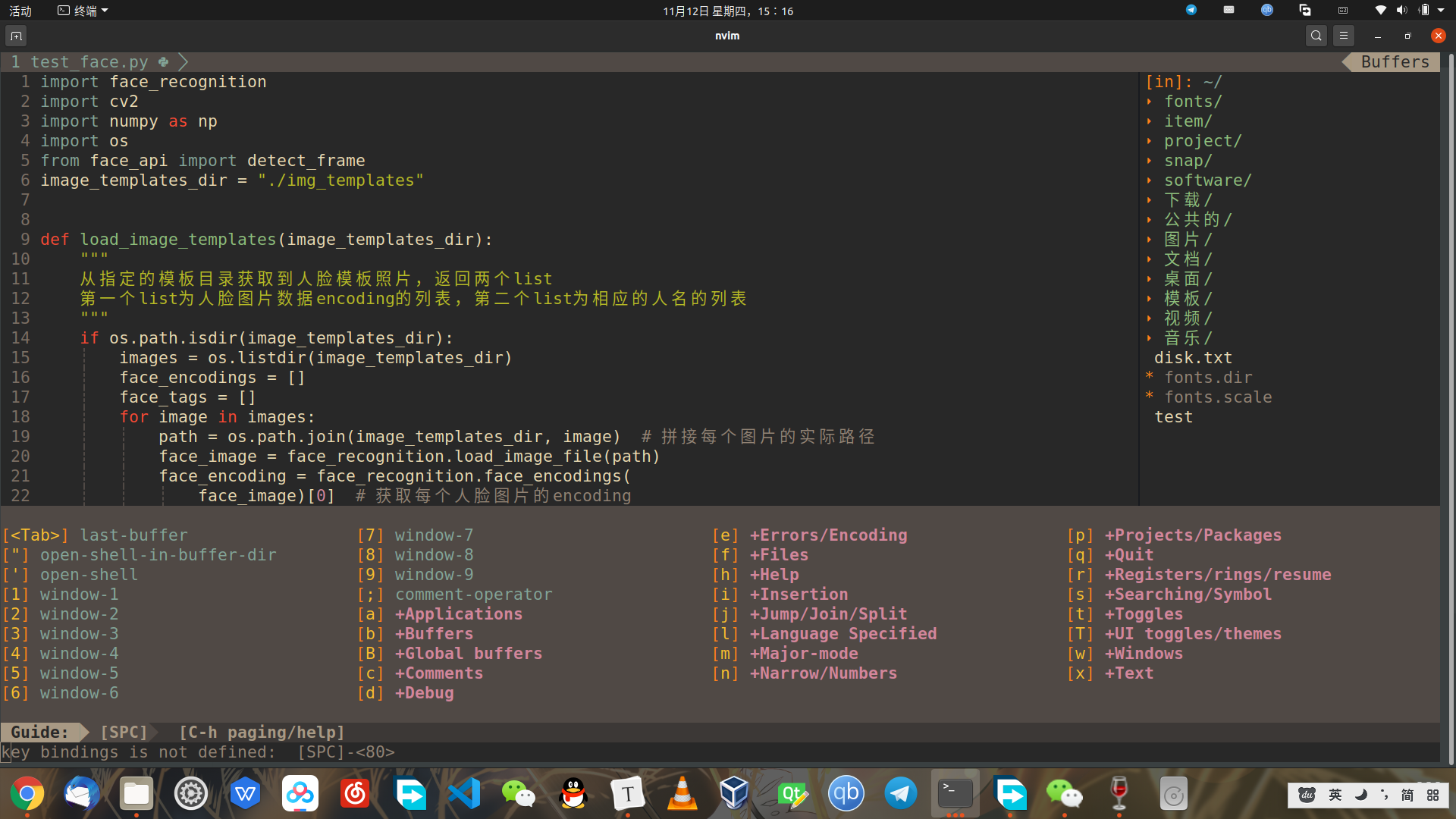Open new terminal tab icon

(x=16, y=36)
